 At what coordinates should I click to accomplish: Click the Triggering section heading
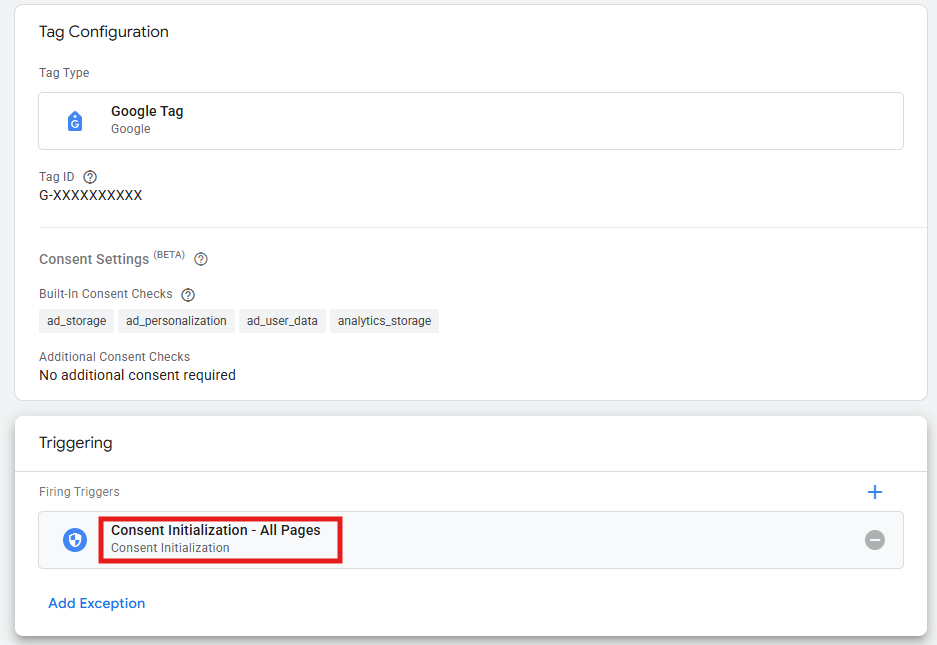[76, 443]
